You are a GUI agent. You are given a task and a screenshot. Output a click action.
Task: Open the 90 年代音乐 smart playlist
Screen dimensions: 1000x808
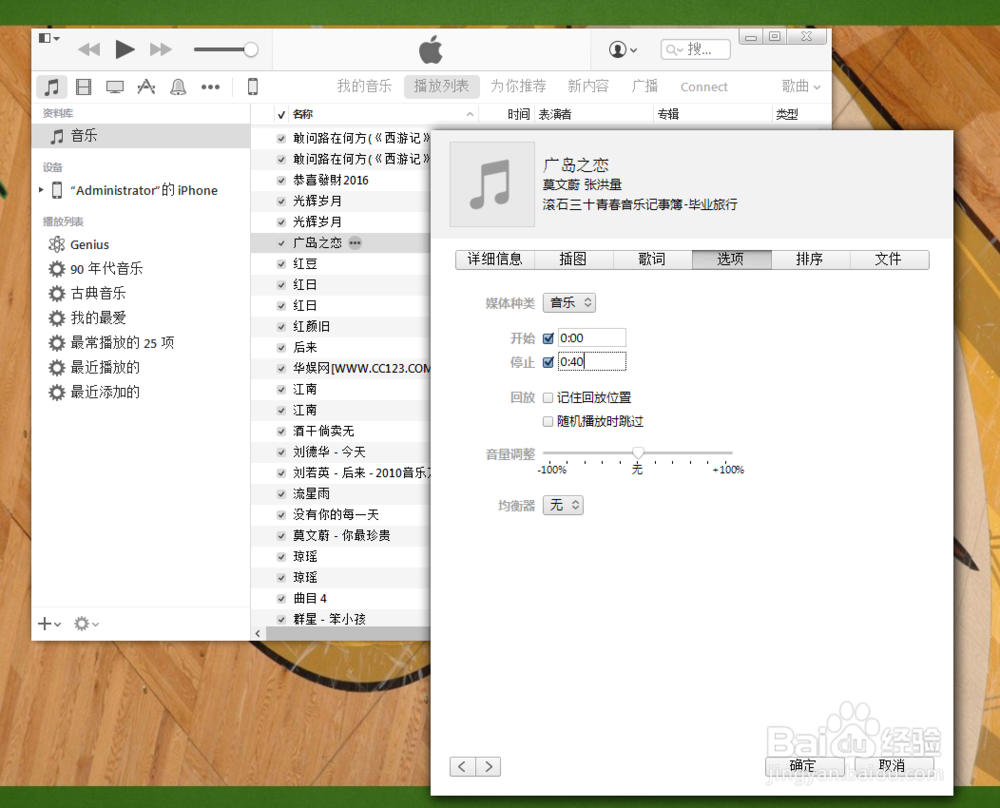coord(96,268)
